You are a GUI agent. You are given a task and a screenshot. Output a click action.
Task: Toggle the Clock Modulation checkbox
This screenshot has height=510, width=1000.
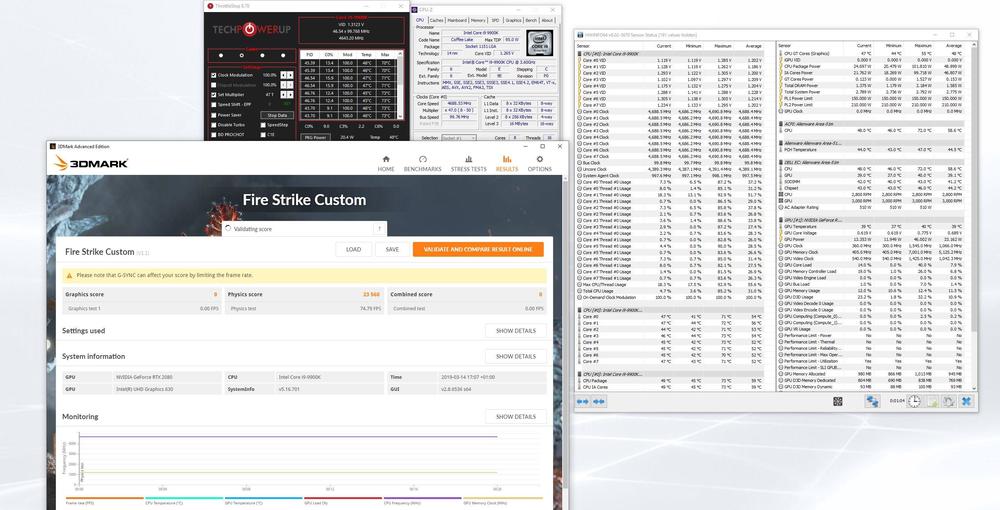pos(214,75)
